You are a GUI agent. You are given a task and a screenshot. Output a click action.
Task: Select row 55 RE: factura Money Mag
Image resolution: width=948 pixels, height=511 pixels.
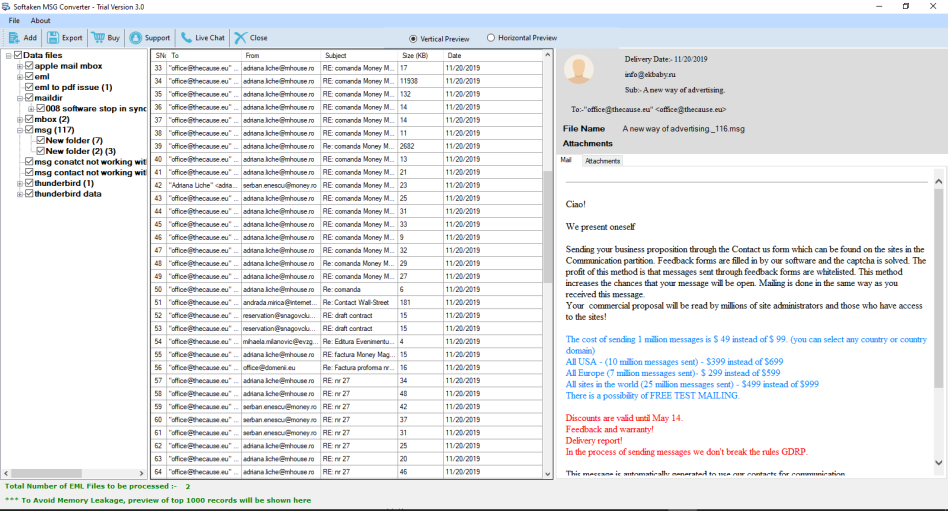tap(347, 354)
